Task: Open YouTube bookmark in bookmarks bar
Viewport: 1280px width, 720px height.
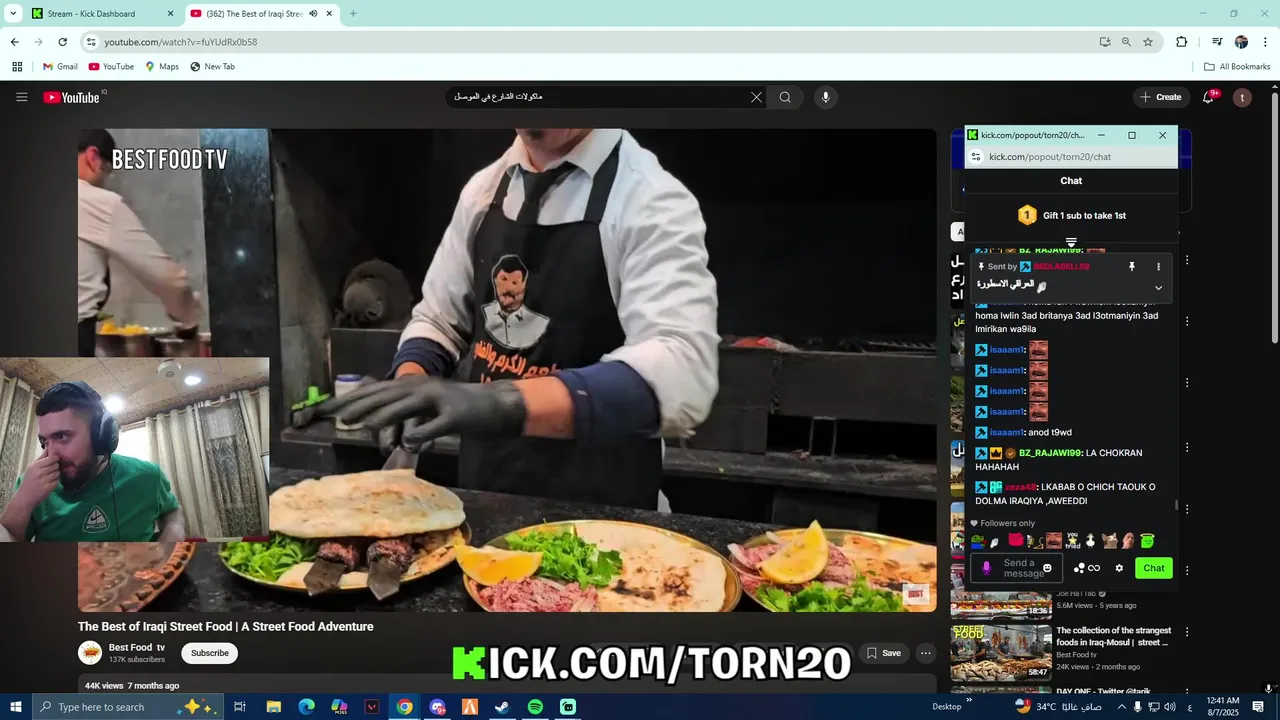Action: tap(111, 67)
